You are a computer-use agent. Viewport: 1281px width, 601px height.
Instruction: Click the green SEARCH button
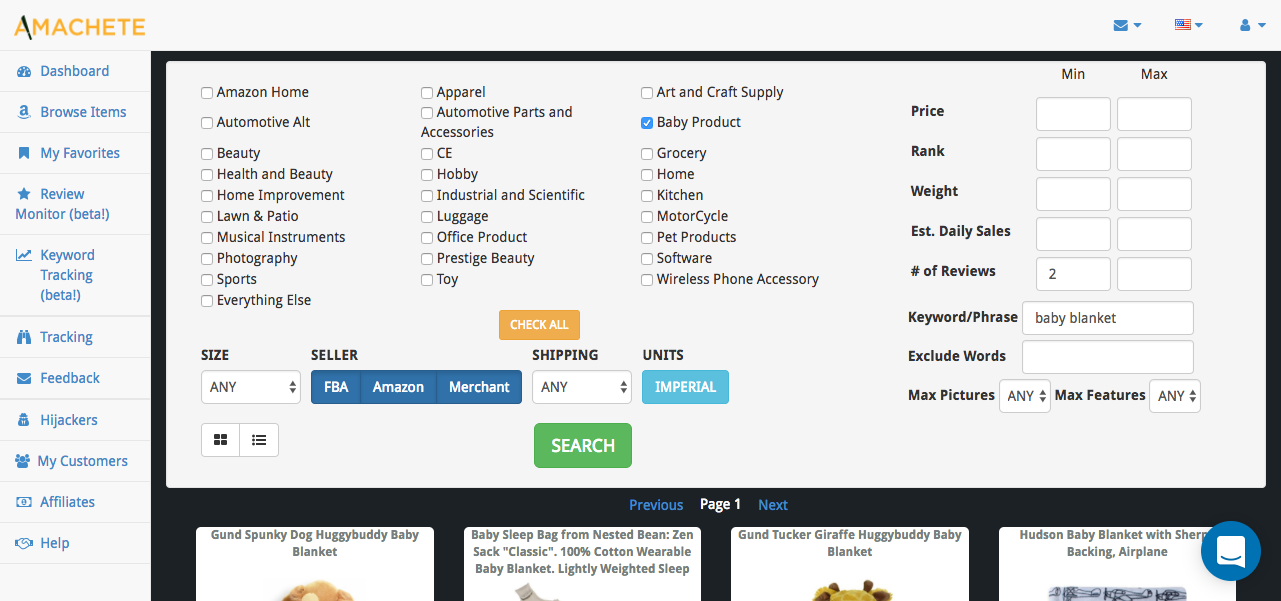pyautogui.click(x=583, y=445)
